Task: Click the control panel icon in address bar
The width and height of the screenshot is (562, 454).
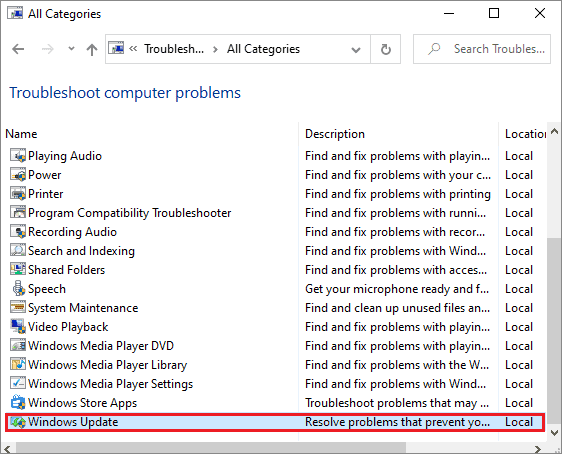Action: [x=116, y=48]
